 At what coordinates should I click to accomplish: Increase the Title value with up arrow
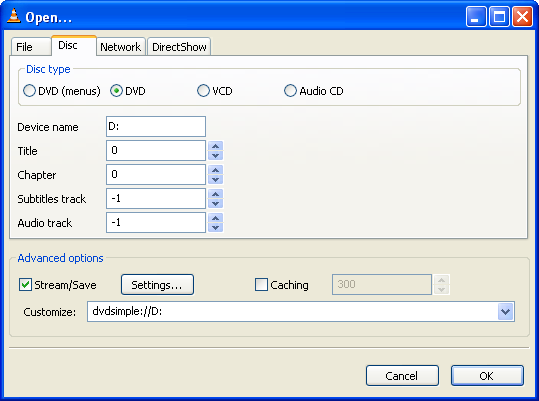[x=216, y=146]
